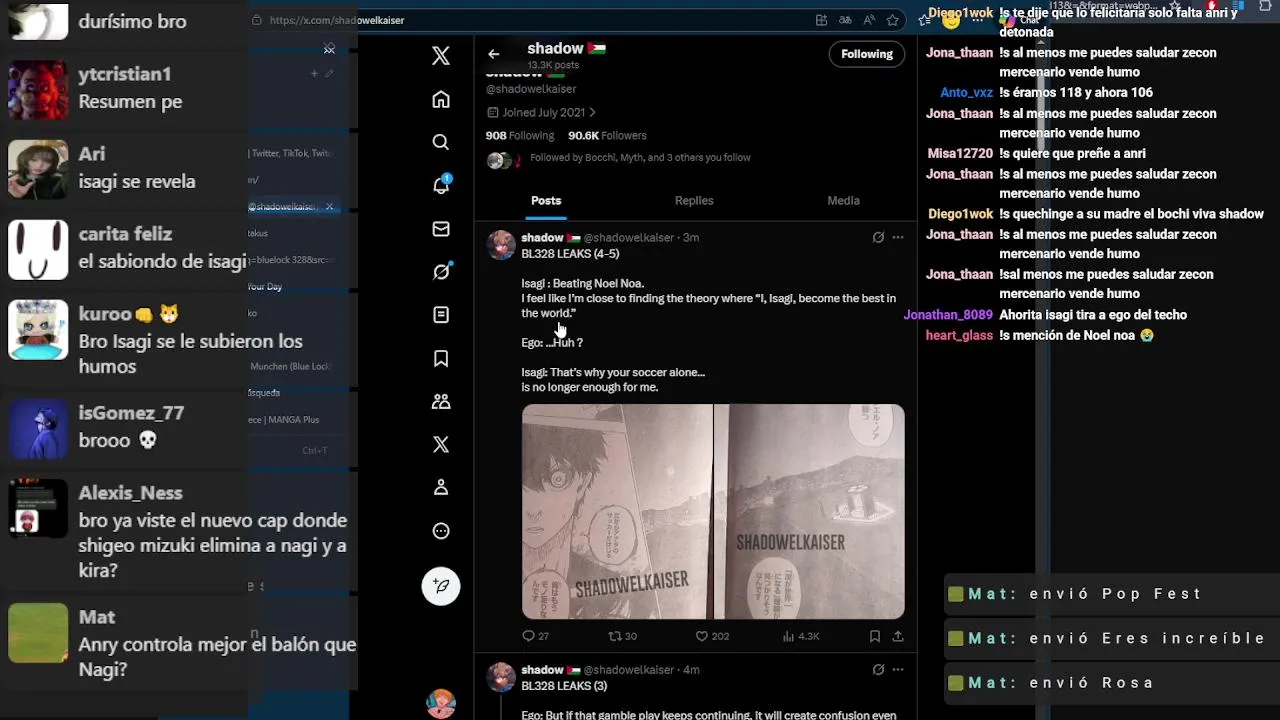Open Notifications bell with badge
Screen dimensions: 1280x720
click(441, 185)
